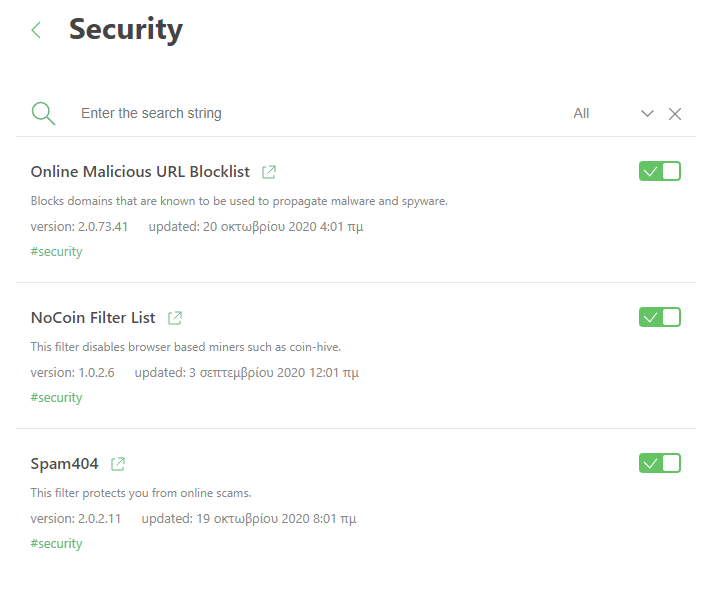
Task: Open Online Malicious URL Blocklist external link
Action: pyautogui.click(x=269, y=172)
